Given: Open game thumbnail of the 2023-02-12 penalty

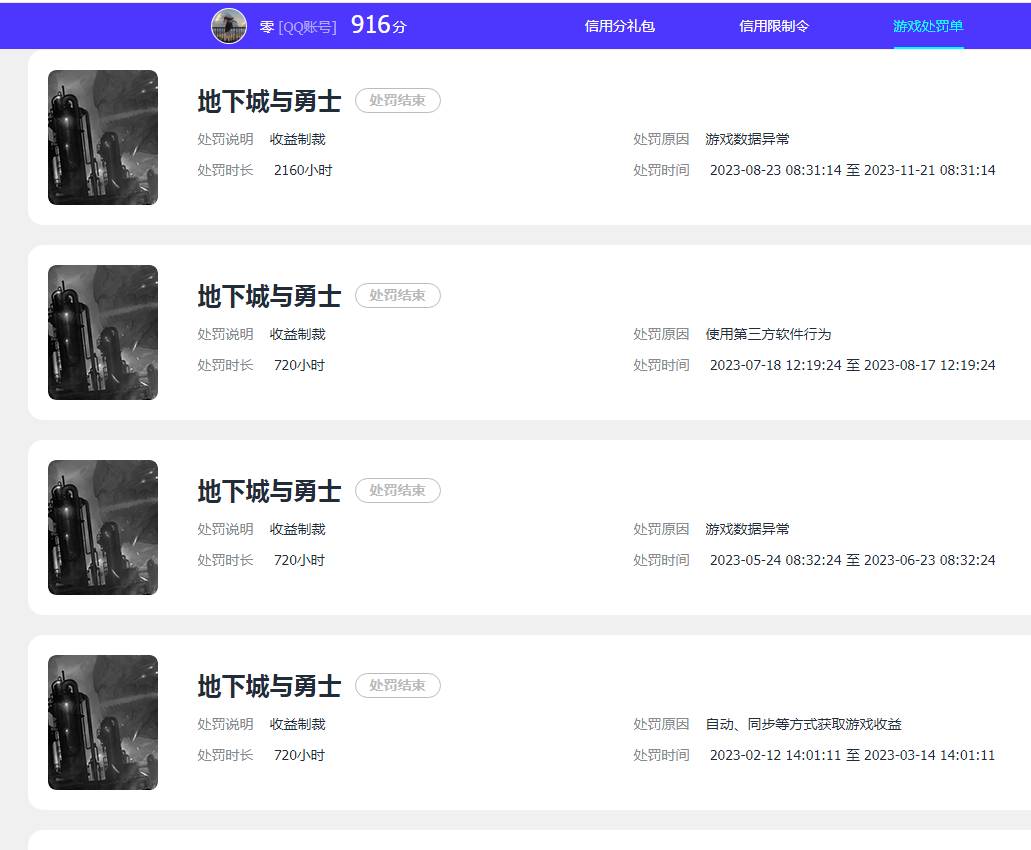Looking at the screenshot, I should pos(103,723).
